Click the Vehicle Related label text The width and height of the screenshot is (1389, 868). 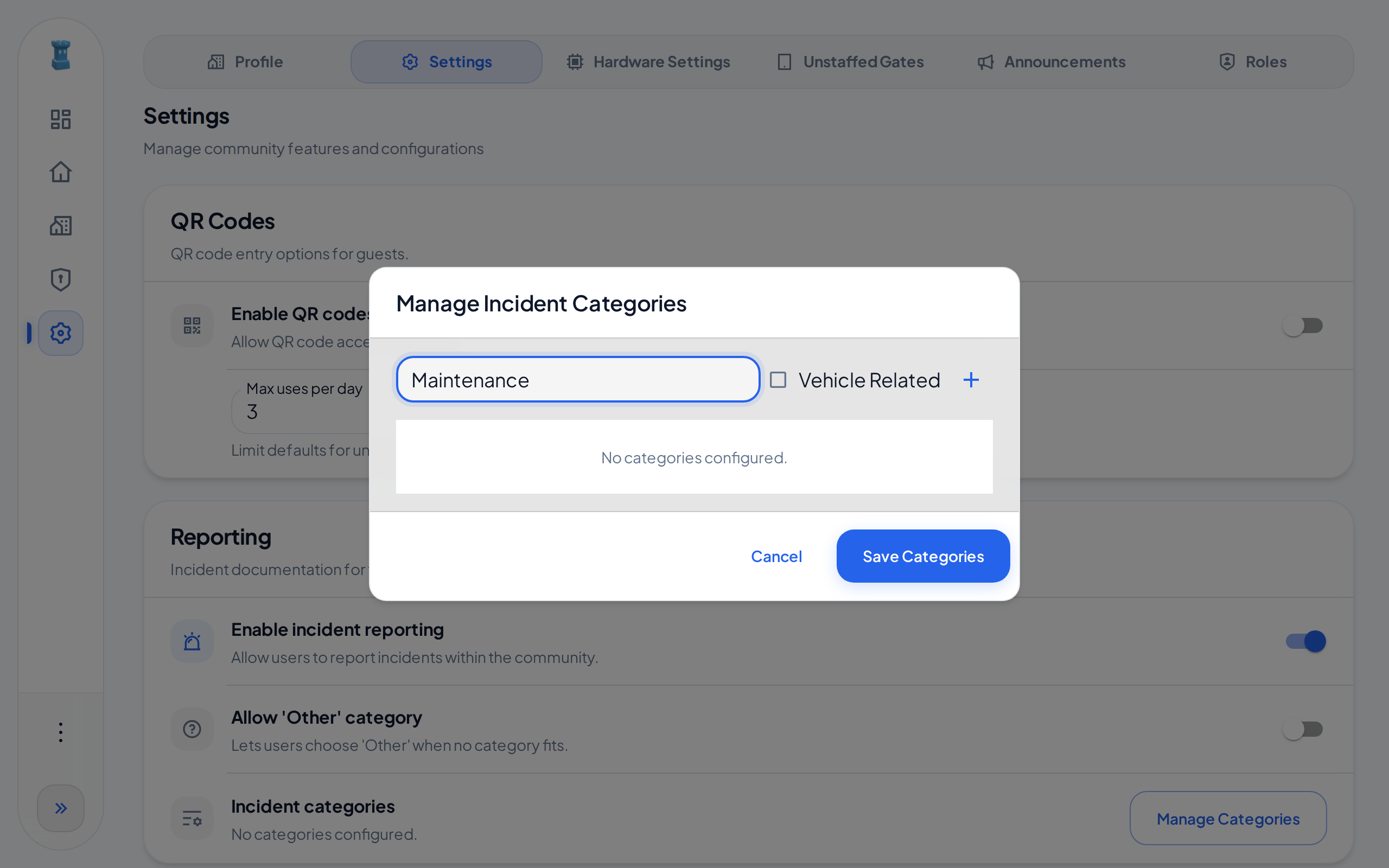(869, 380)
